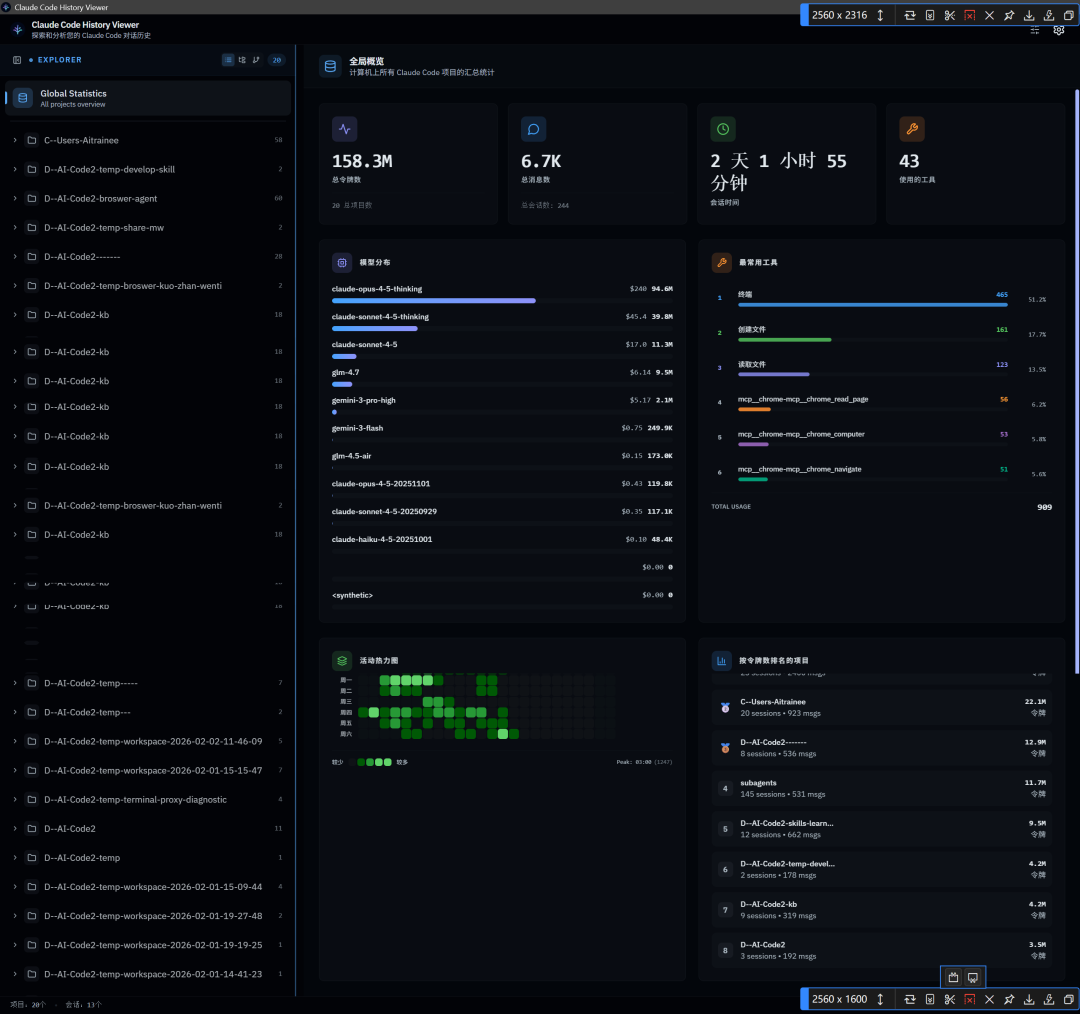Open the settings gear icon

(1059, 30)
